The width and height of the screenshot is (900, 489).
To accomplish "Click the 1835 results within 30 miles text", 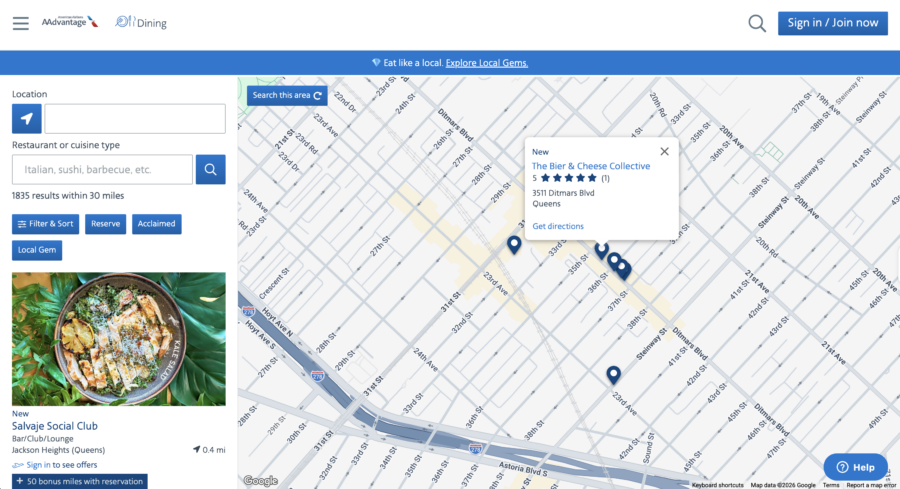I will pos(68,196).
